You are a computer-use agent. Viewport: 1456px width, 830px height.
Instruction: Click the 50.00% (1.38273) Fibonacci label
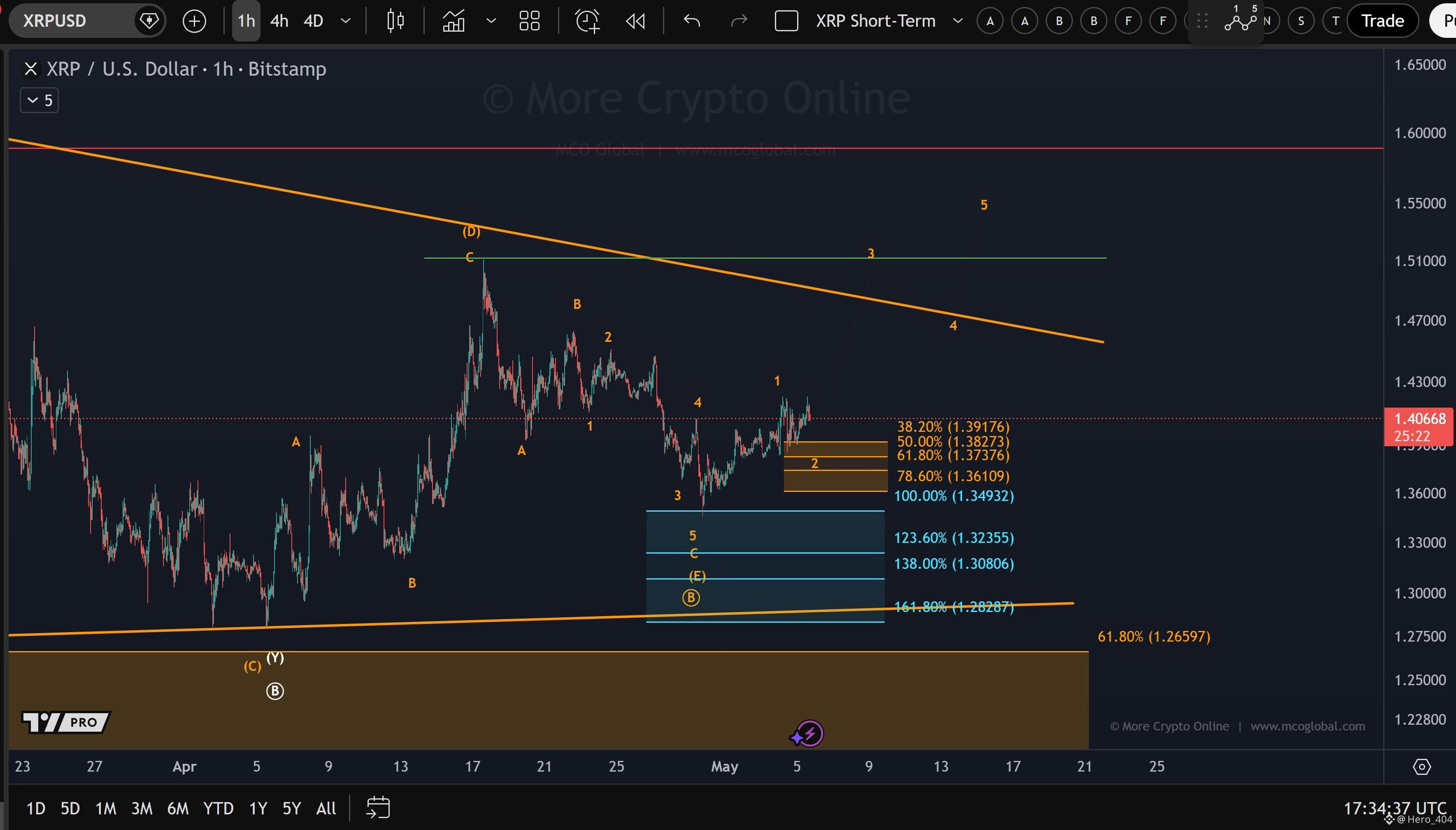tap(953, 441)
